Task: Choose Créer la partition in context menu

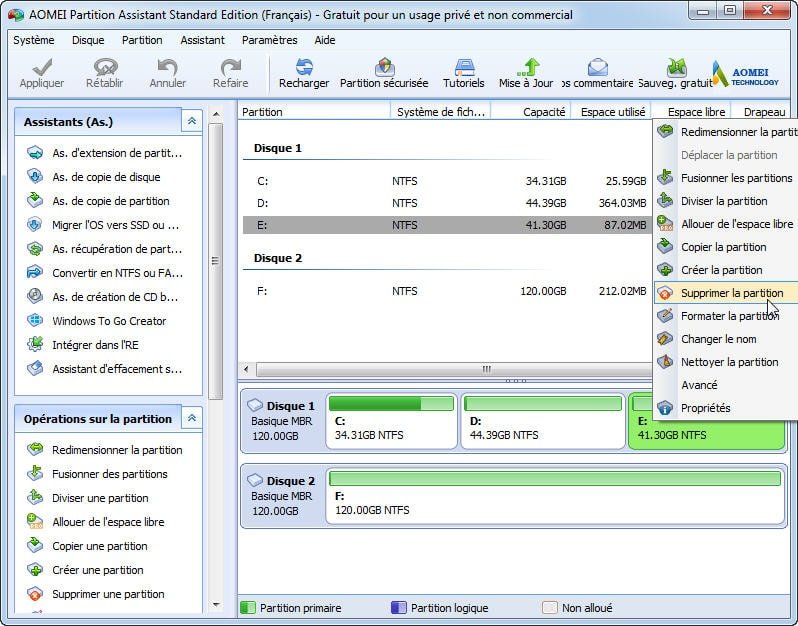Action: [x=726, y=270]
